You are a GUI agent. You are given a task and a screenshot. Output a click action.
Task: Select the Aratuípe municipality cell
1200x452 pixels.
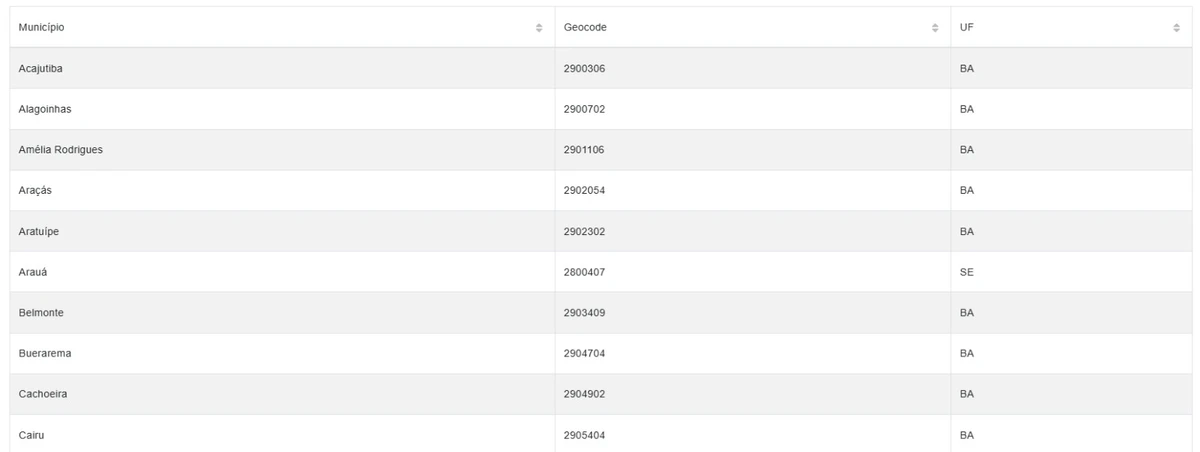tap(282, 231)
